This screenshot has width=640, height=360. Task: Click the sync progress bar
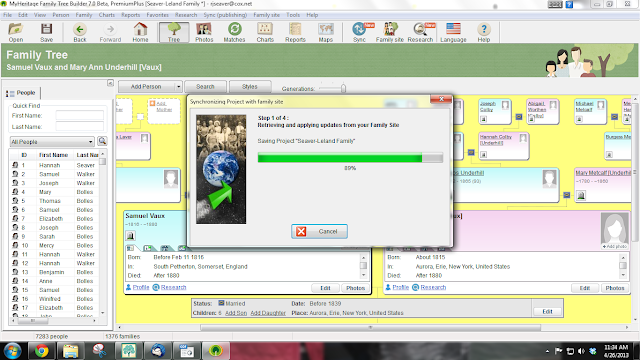(x=350, y=158)
